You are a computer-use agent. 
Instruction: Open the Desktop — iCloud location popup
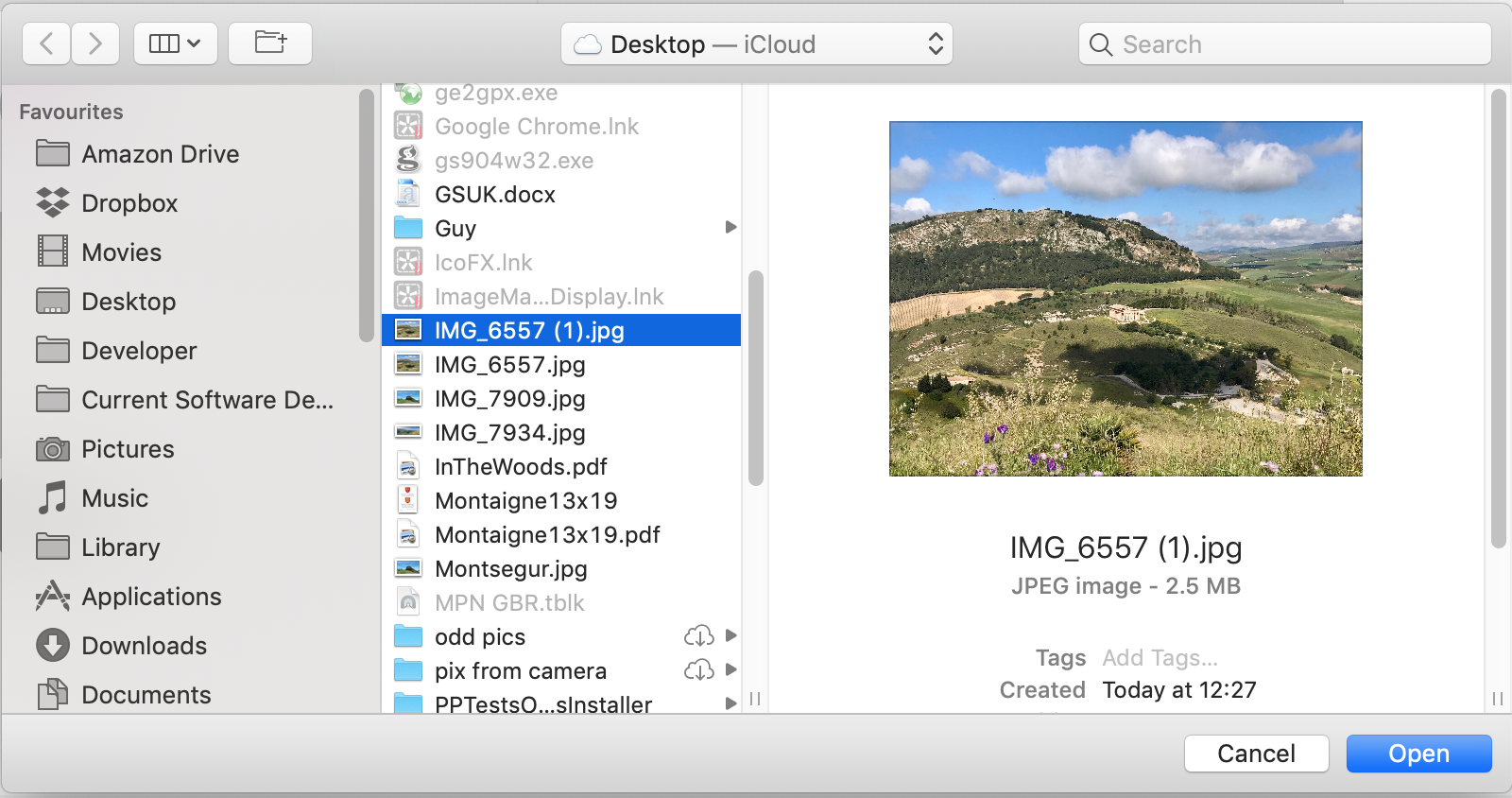[757, 43]
